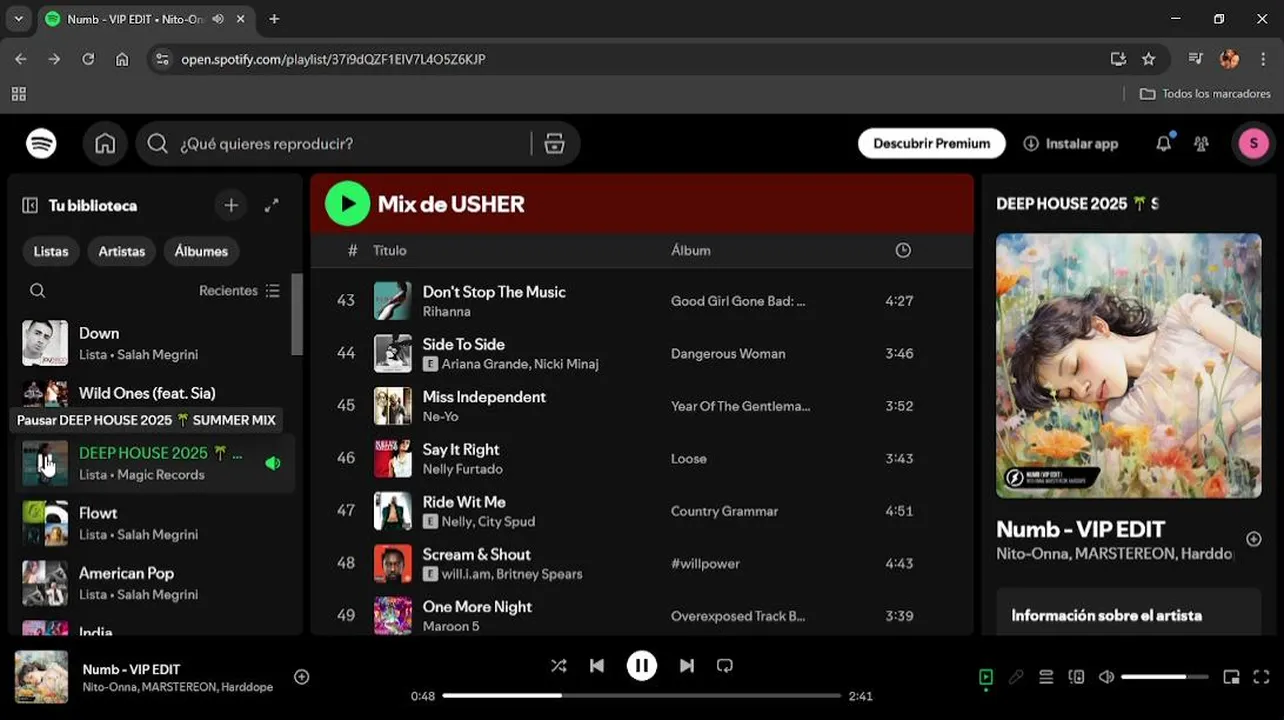
Task: Reload the browser page
Action: click(x=88, y=59)
